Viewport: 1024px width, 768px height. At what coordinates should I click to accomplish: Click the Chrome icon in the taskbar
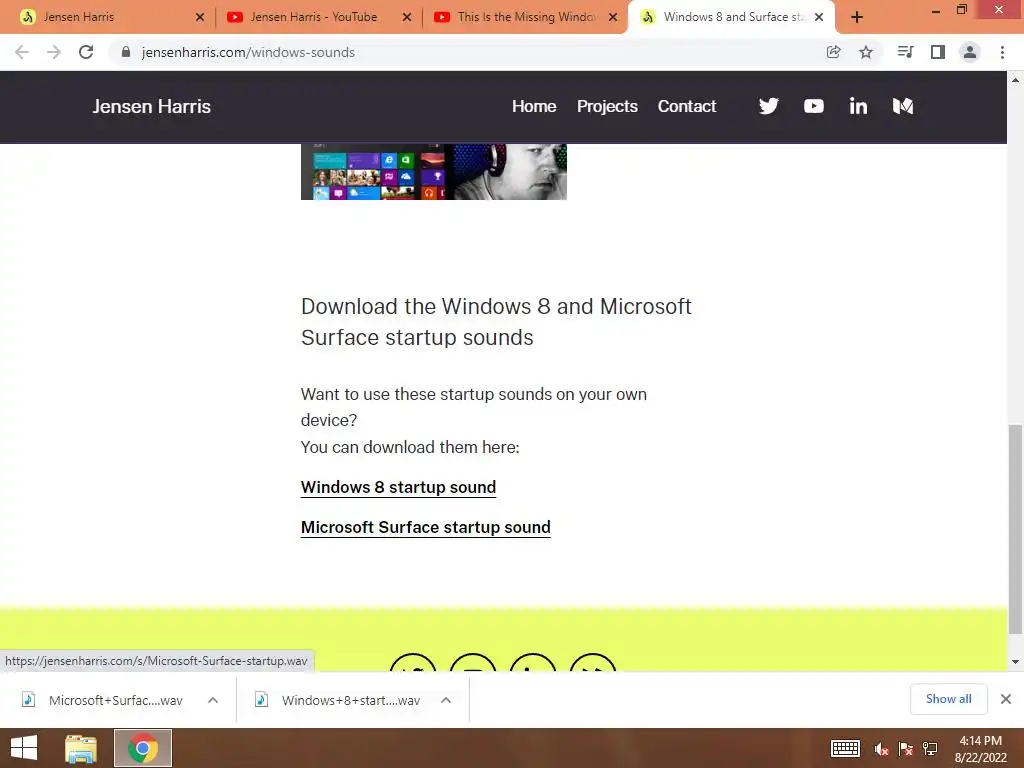(143, 748)
